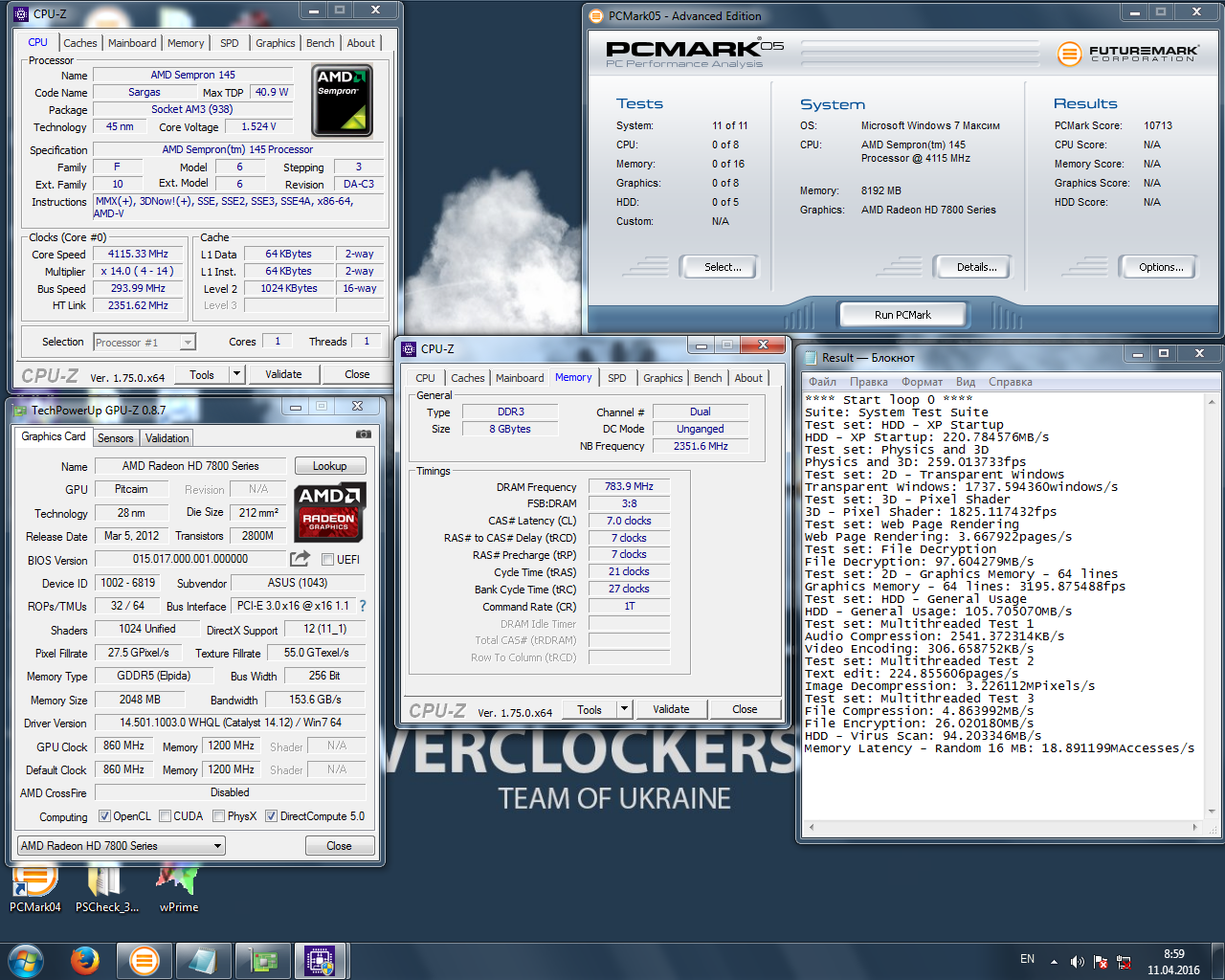Click the Lookup button in GPU-Z
Screen dimensions: 1225x980
coord(330,466)
